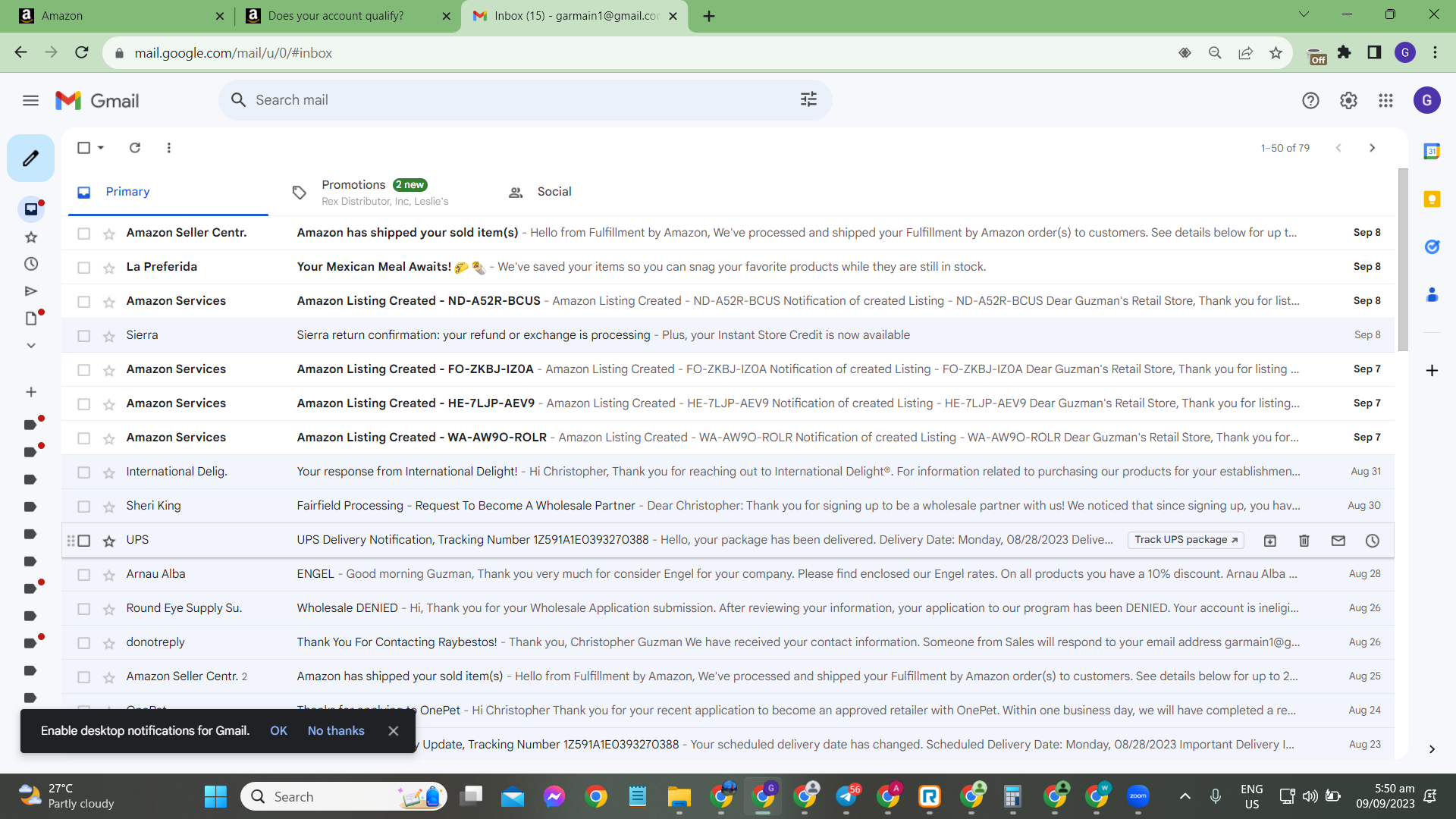Mark the UPS email as unread
Image resolution: width=1456 pixels, height=819 pixels.
point(1338,541)
